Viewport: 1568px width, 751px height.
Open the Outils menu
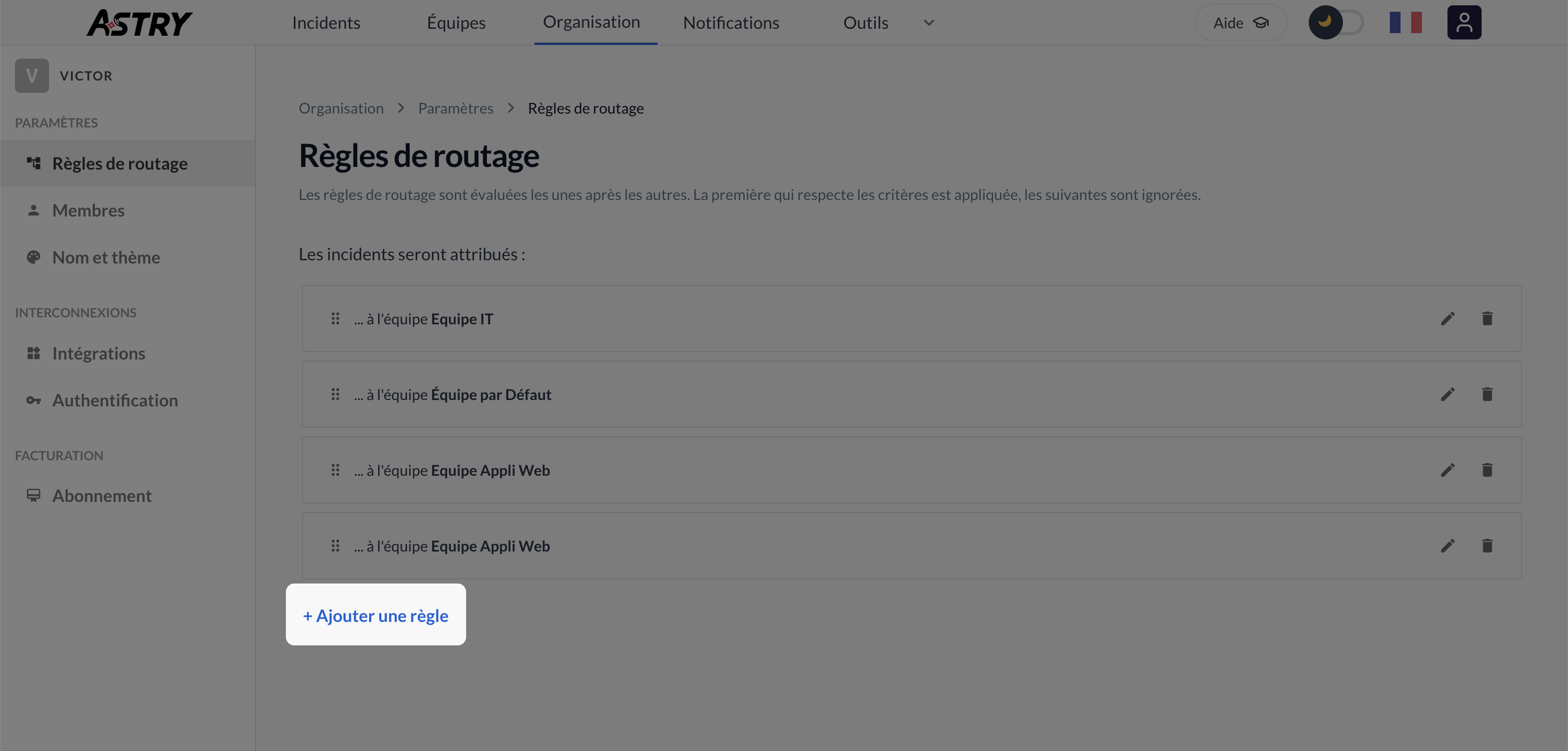point(866,23)
